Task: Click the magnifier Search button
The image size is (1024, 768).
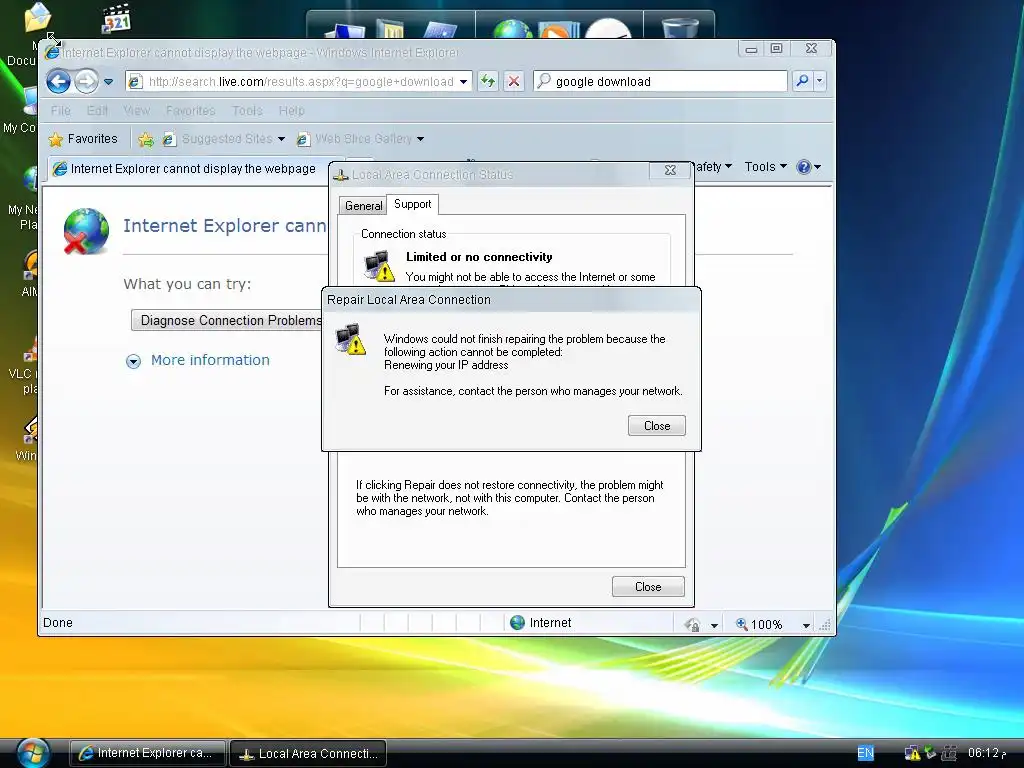Action: (x=803, y=81)
